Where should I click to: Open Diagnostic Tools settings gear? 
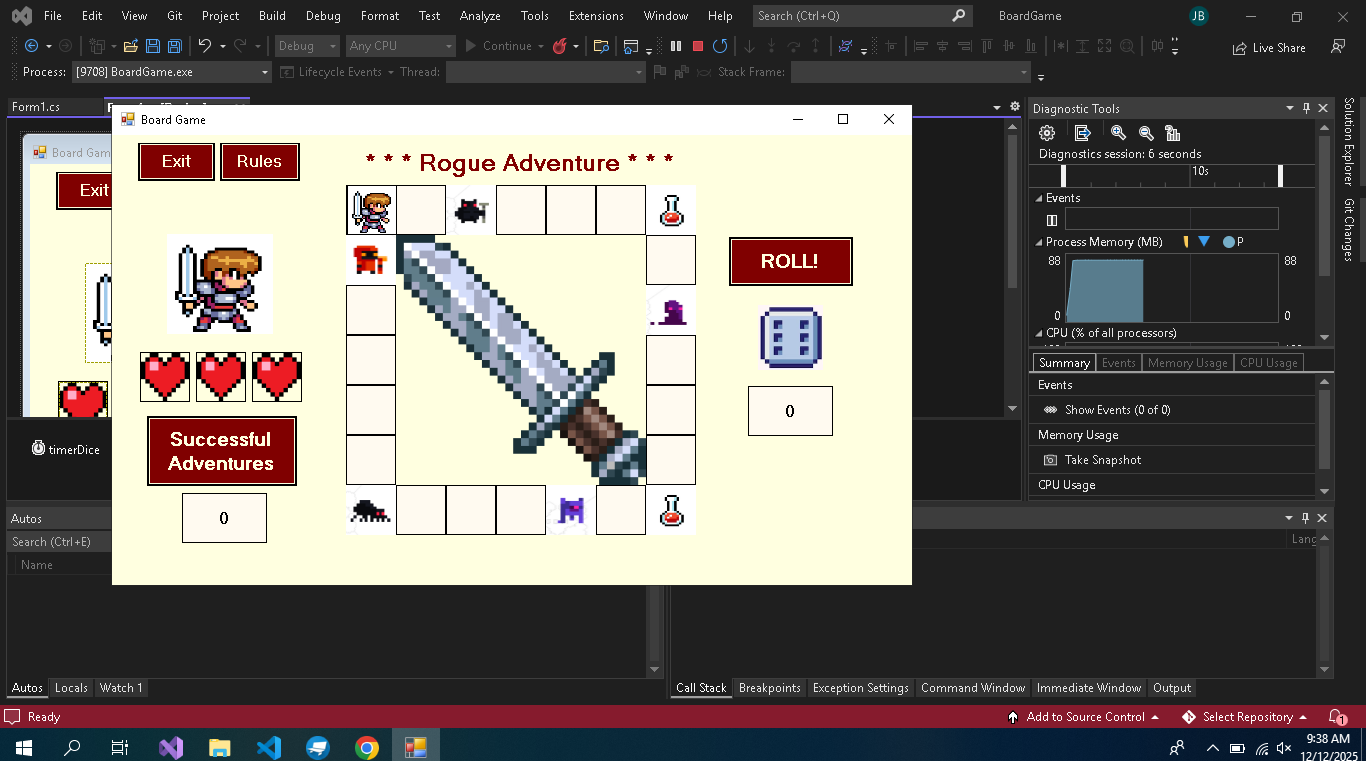(x=1047, y=133)
